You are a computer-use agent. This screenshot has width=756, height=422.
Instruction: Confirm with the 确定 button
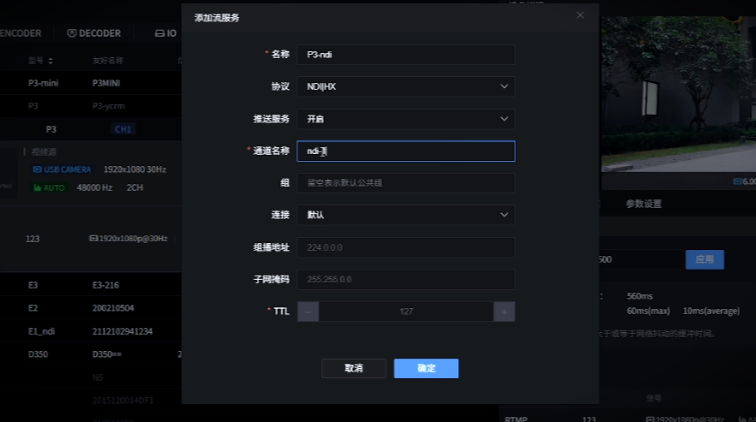pos(426,368)
